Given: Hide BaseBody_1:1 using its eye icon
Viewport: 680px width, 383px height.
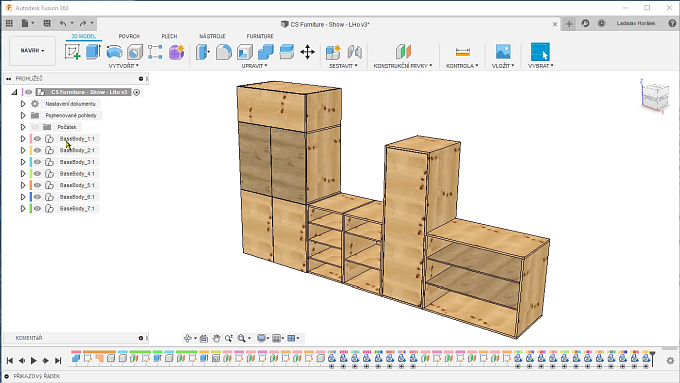Looking at the screenshot, I should click(38, 139).
